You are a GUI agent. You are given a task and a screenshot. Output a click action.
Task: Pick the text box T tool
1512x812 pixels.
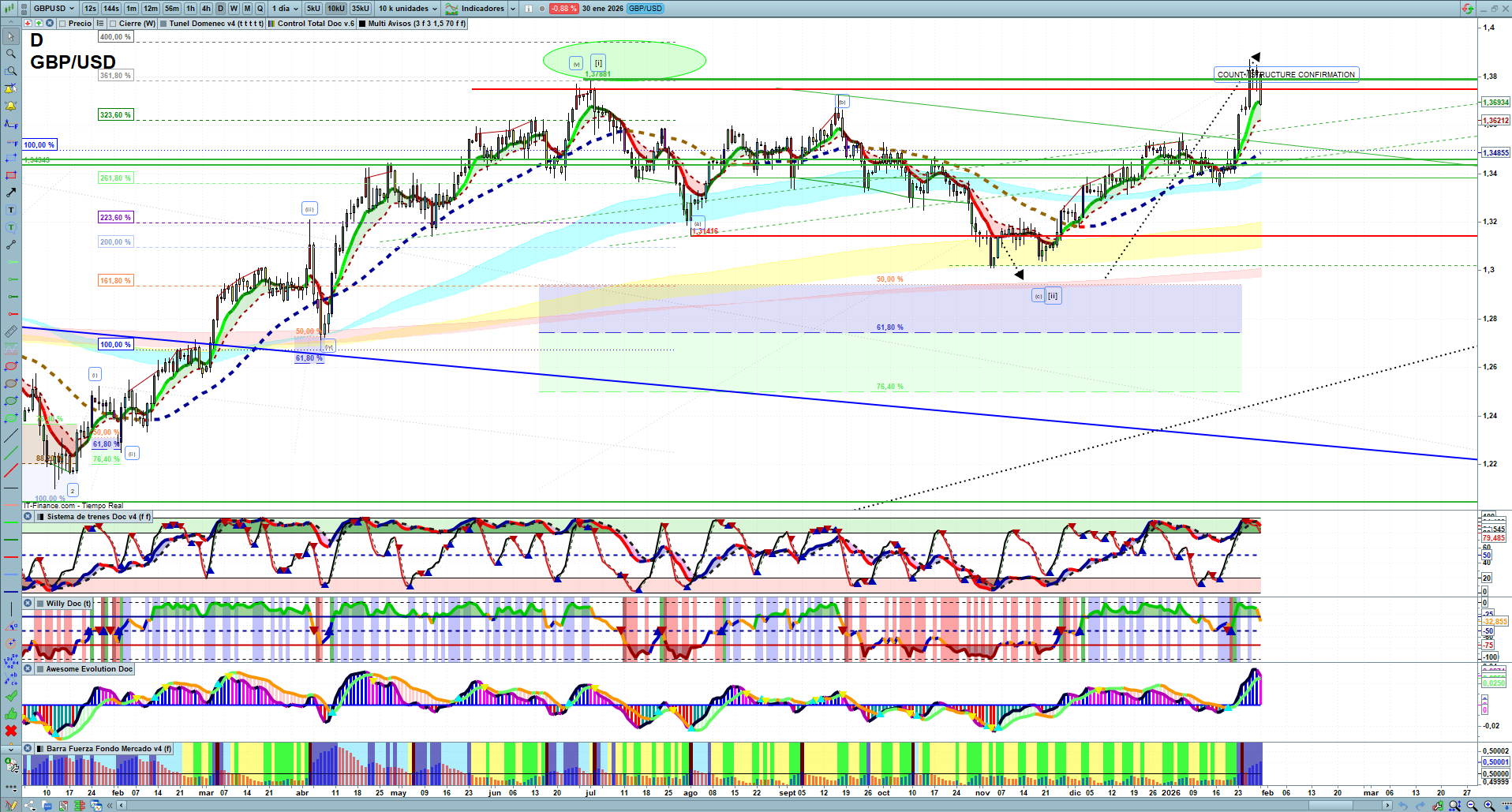(x=11, y=210)
